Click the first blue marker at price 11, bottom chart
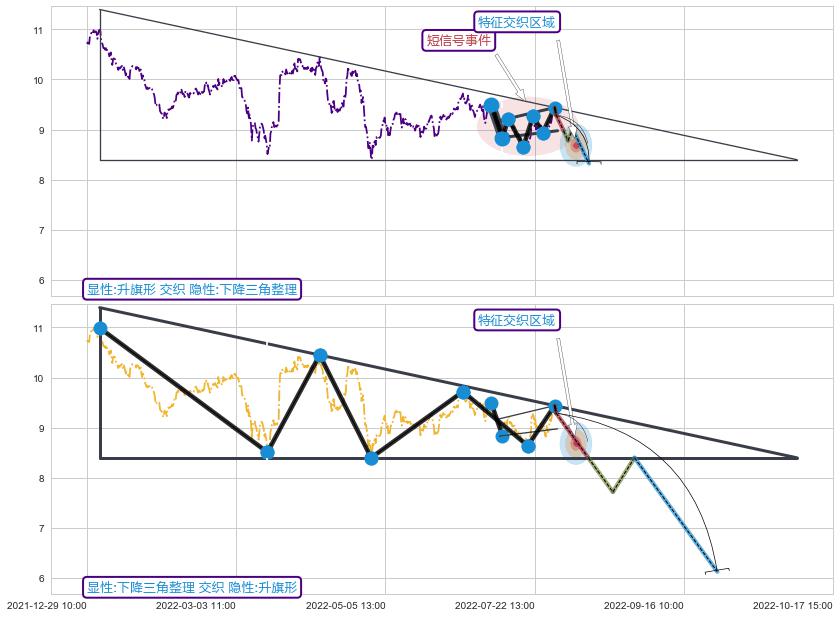This screenshot has height=617, width=840. (100, 328)
